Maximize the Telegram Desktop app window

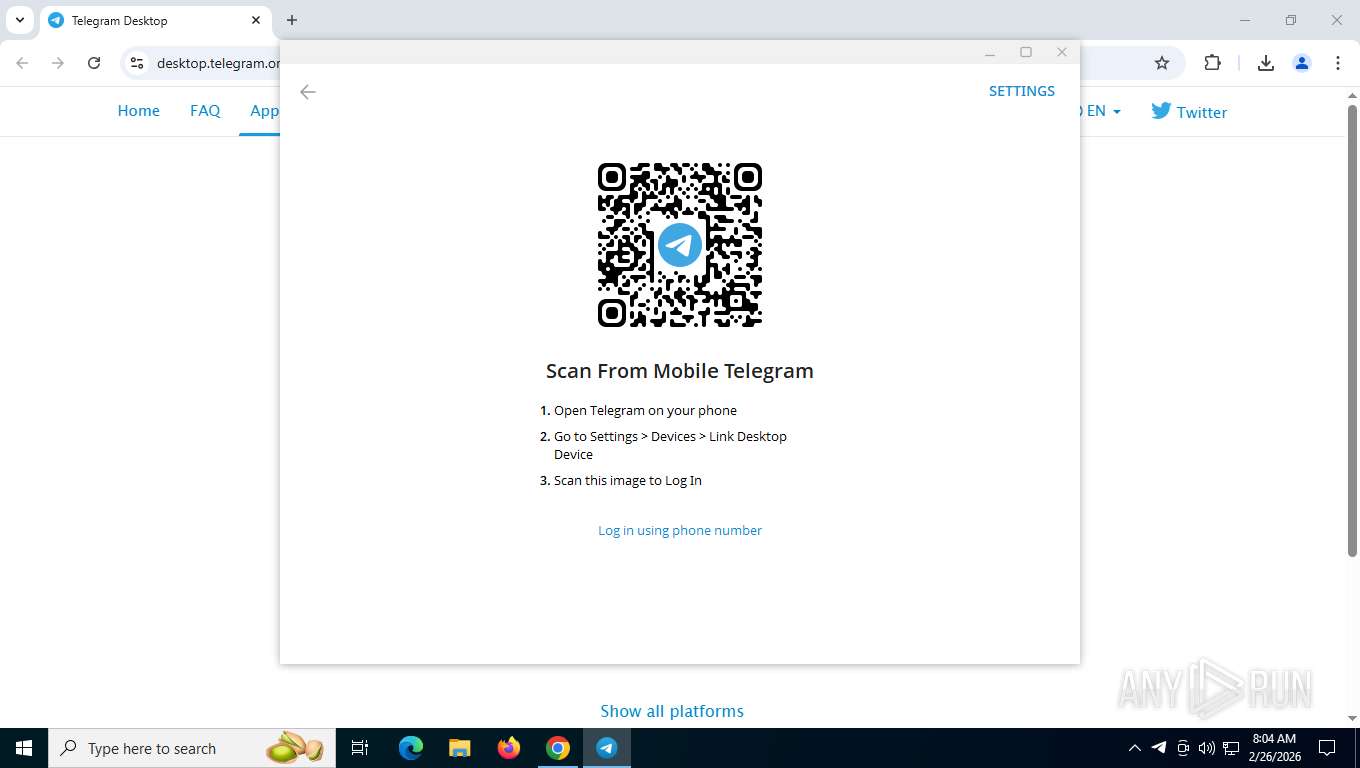pyautogui.click(x=1026, y=52)
